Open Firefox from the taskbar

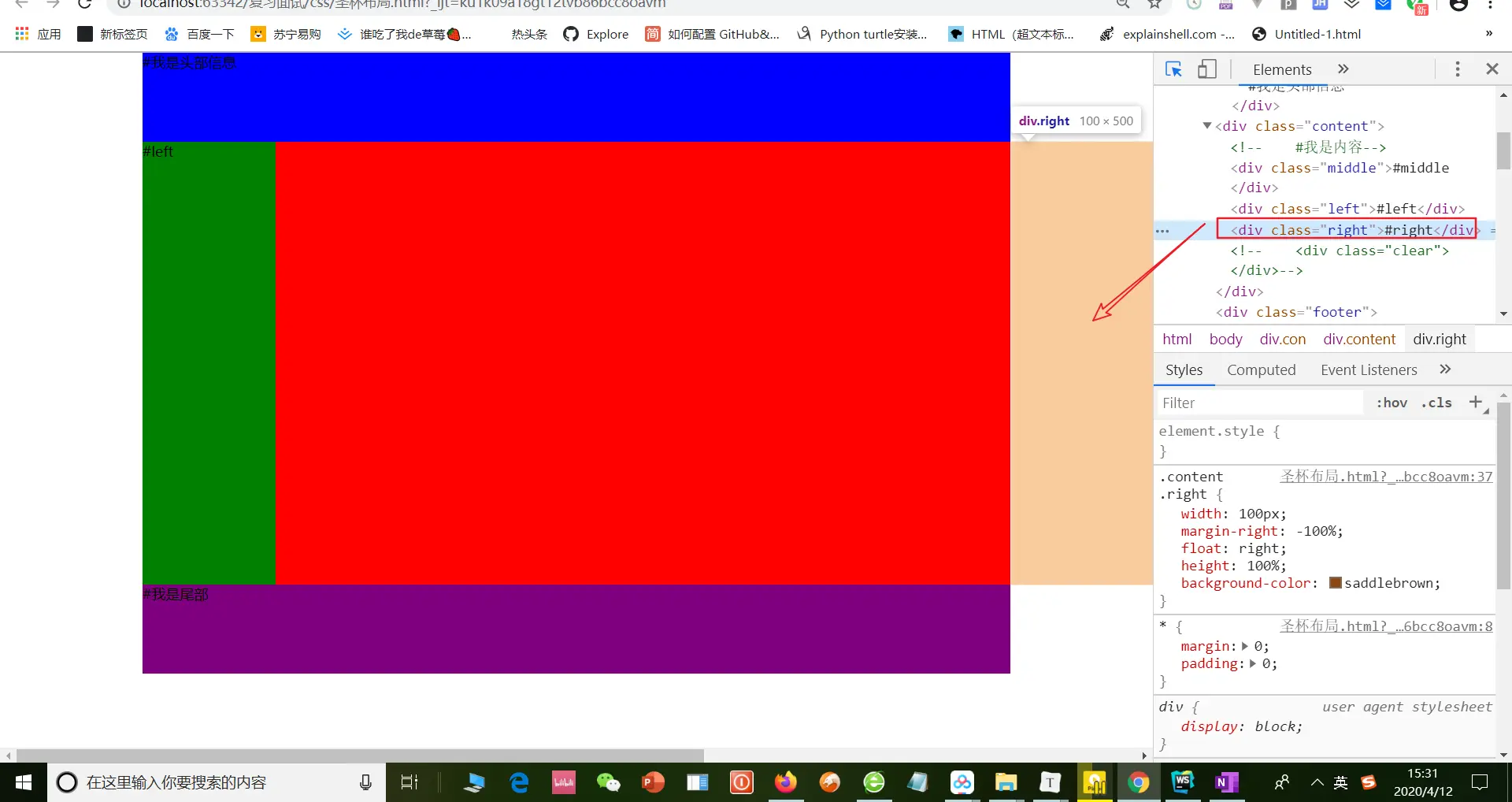[x=785, y=782]
